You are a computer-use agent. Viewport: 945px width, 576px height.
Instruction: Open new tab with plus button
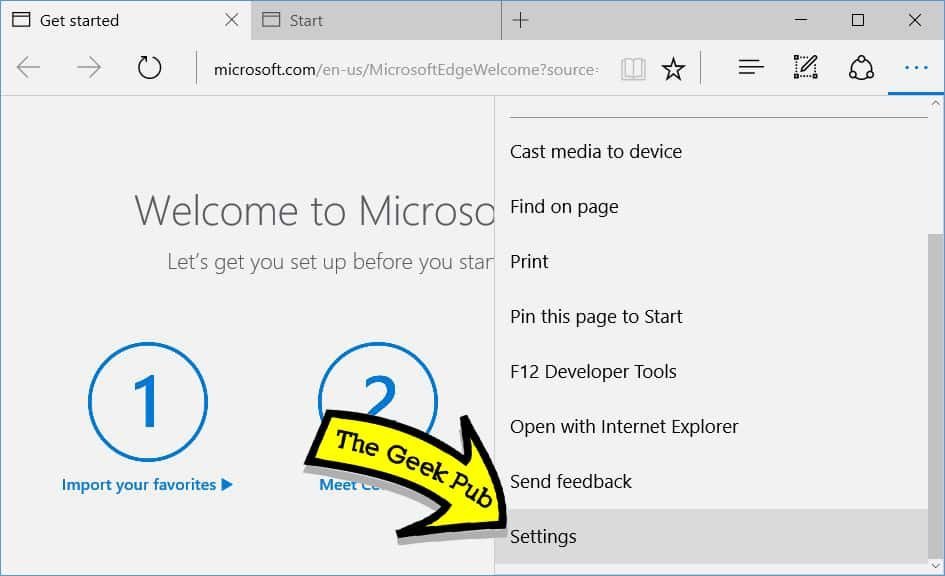[x=520, y=20]
